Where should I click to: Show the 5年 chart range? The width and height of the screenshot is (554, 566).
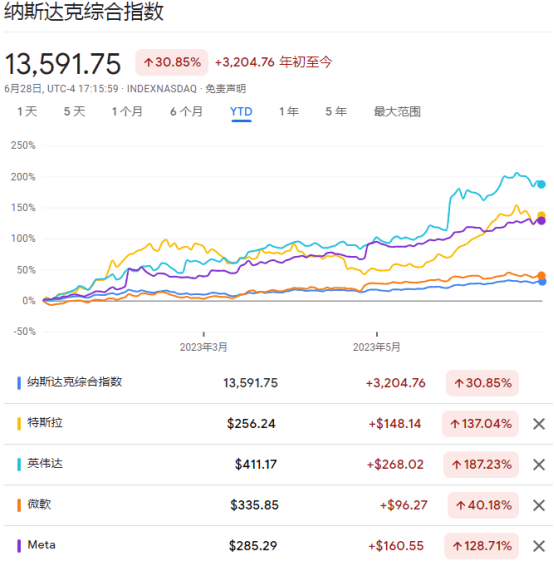click(x=336, y=112)
